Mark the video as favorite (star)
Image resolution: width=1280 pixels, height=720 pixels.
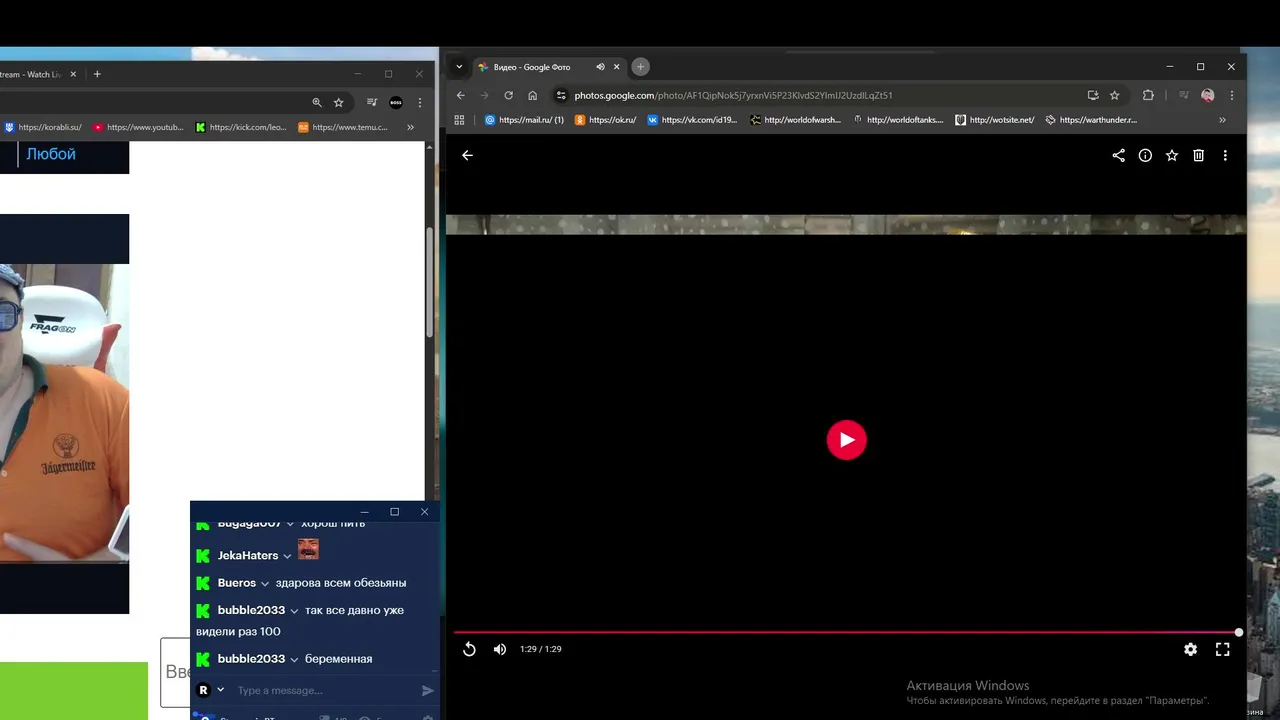[1171, 155]
